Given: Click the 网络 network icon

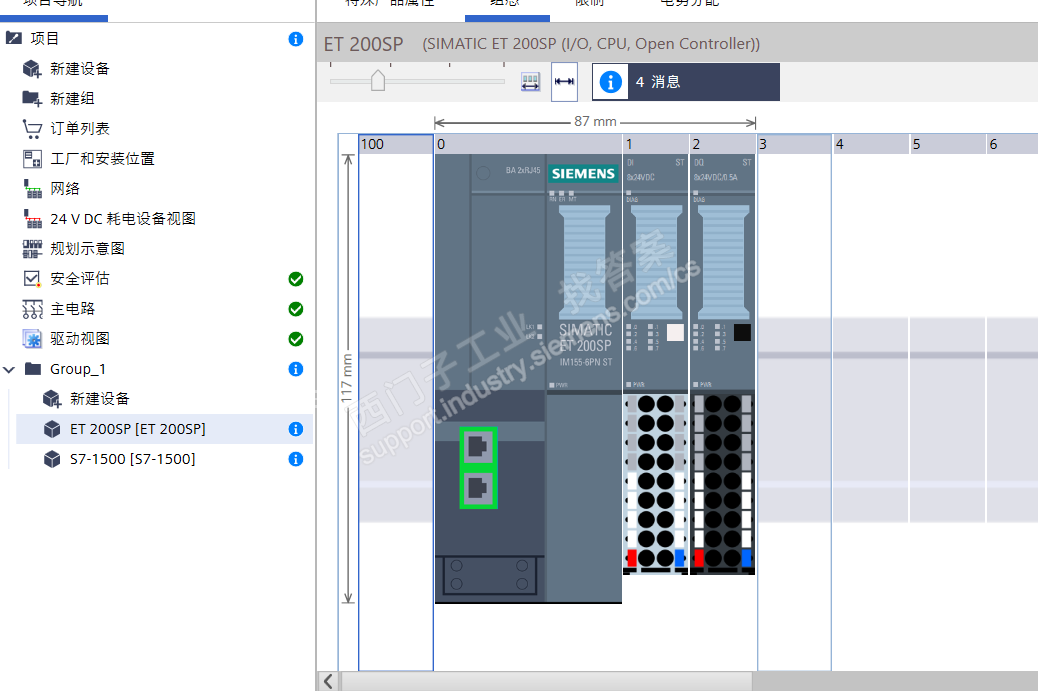Looking at the screenshot, I should [x=32, y=189].
